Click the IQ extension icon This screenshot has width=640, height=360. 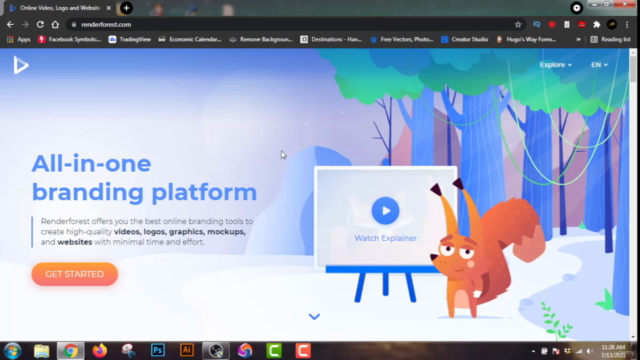[536, 24]
